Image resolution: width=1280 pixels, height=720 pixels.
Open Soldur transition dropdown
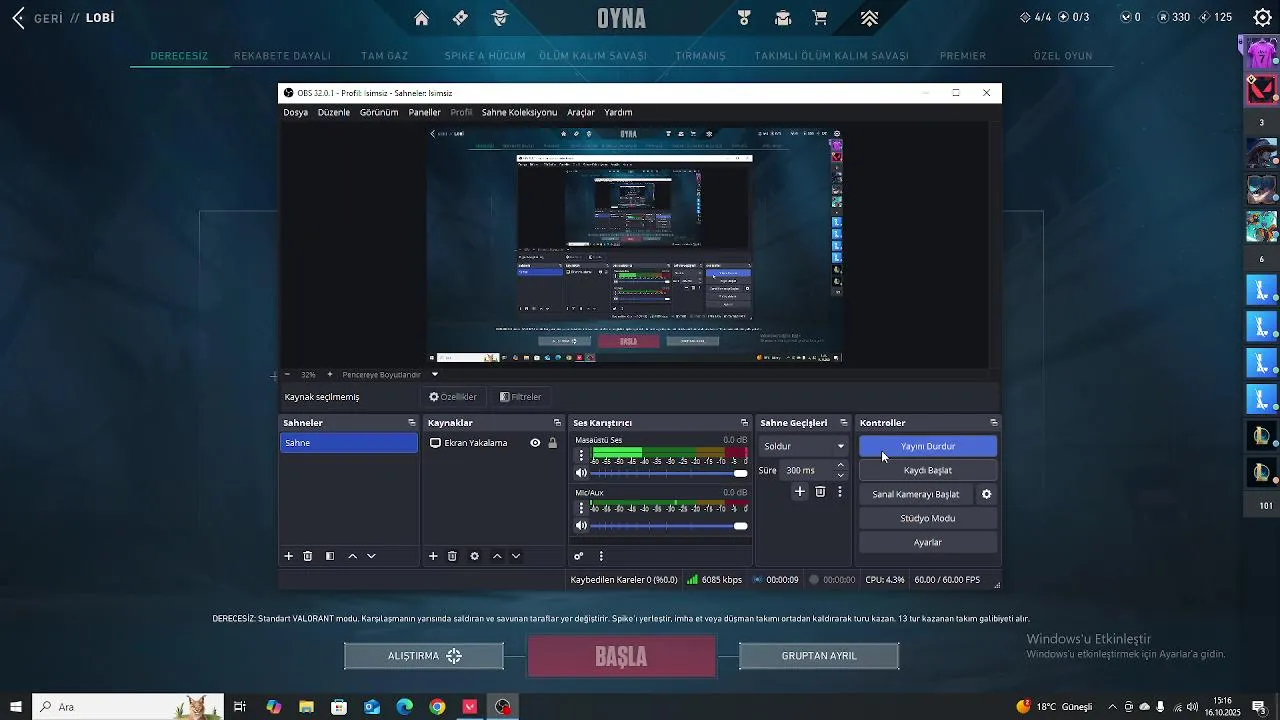pyautogui.click(x=804, y=446)
